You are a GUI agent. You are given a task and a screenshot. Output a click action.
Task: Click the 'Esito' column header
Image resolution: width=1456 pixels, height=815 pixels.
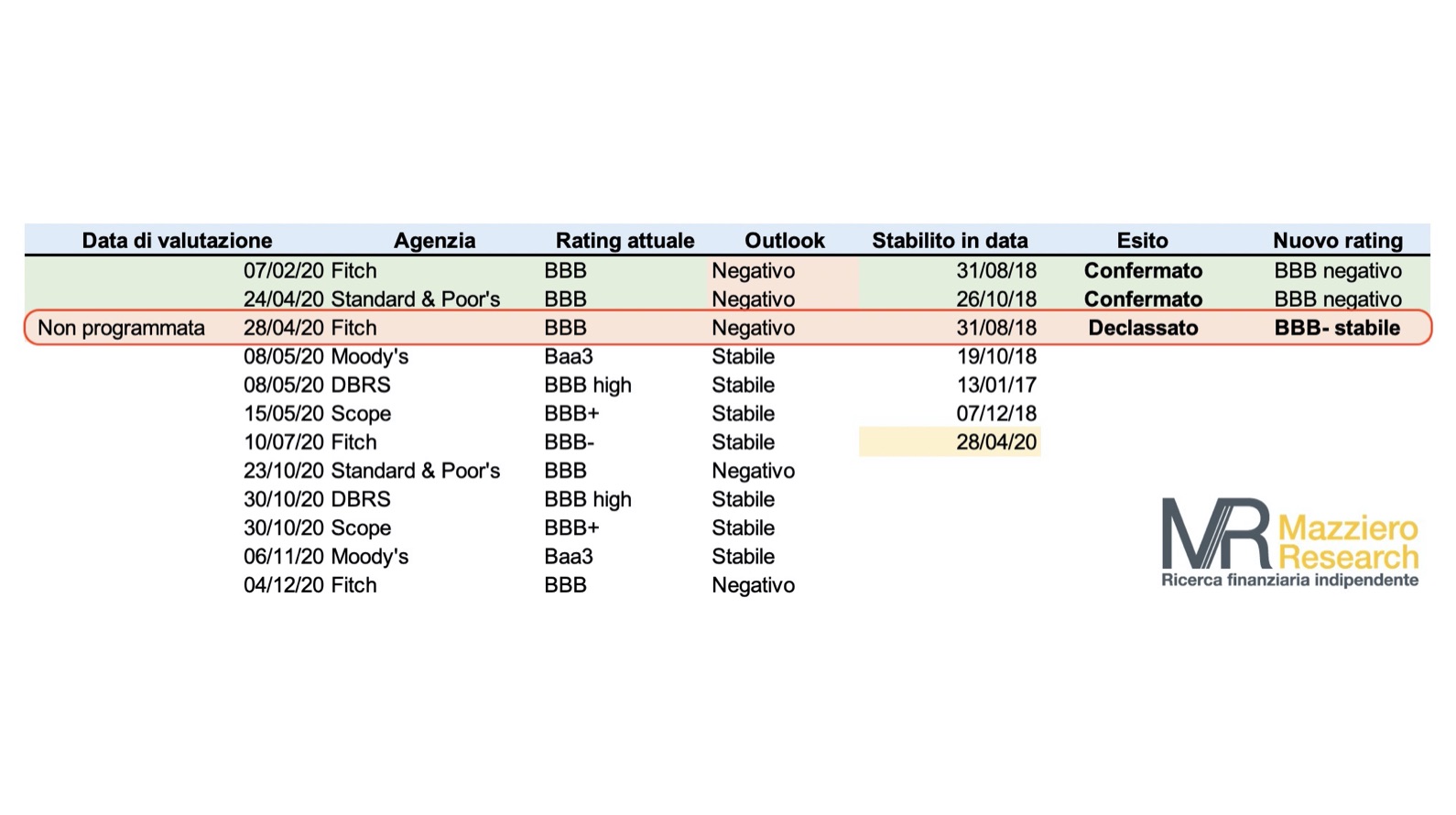1142,241
